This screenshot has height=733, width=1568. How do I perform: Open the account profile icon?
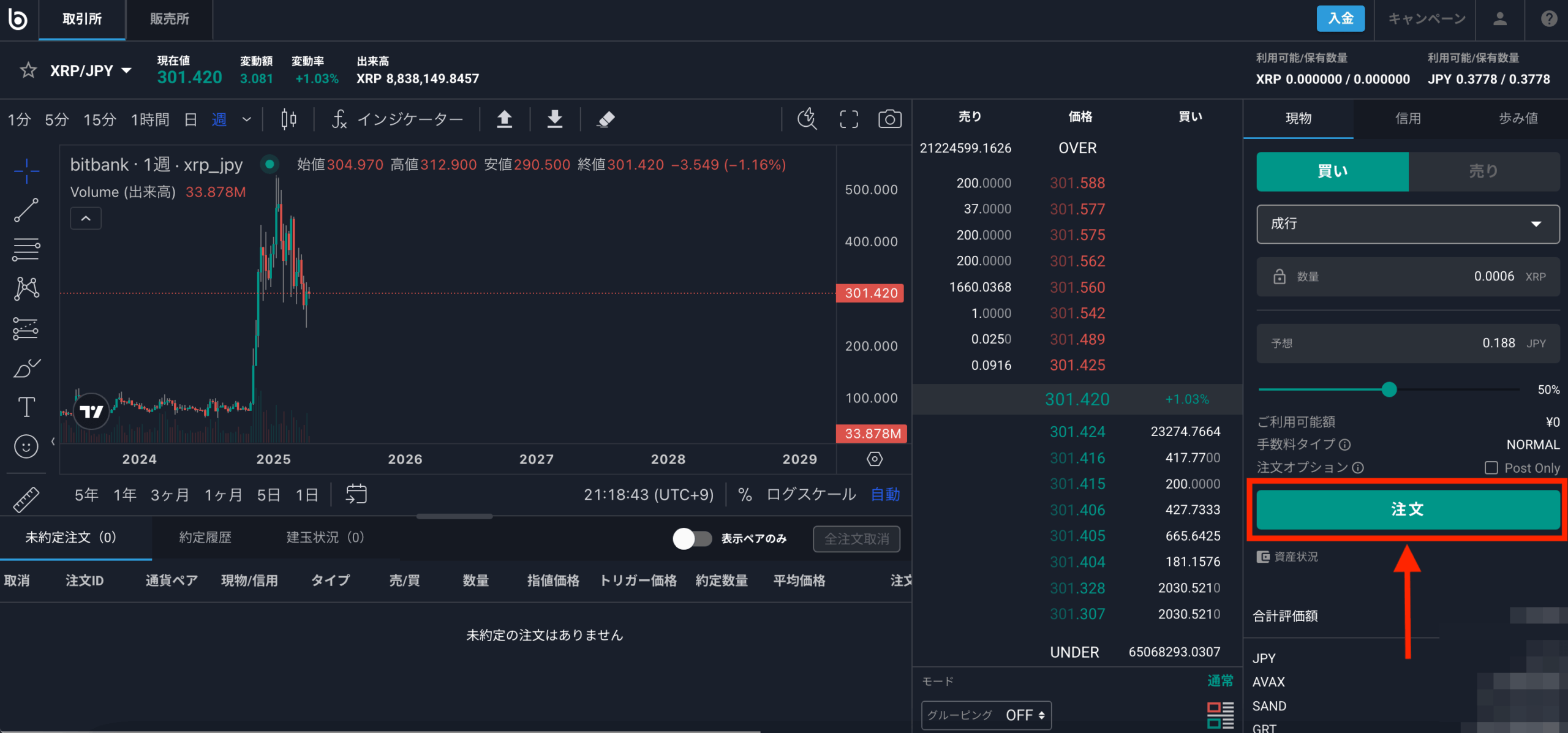[x=1500, y=18]
